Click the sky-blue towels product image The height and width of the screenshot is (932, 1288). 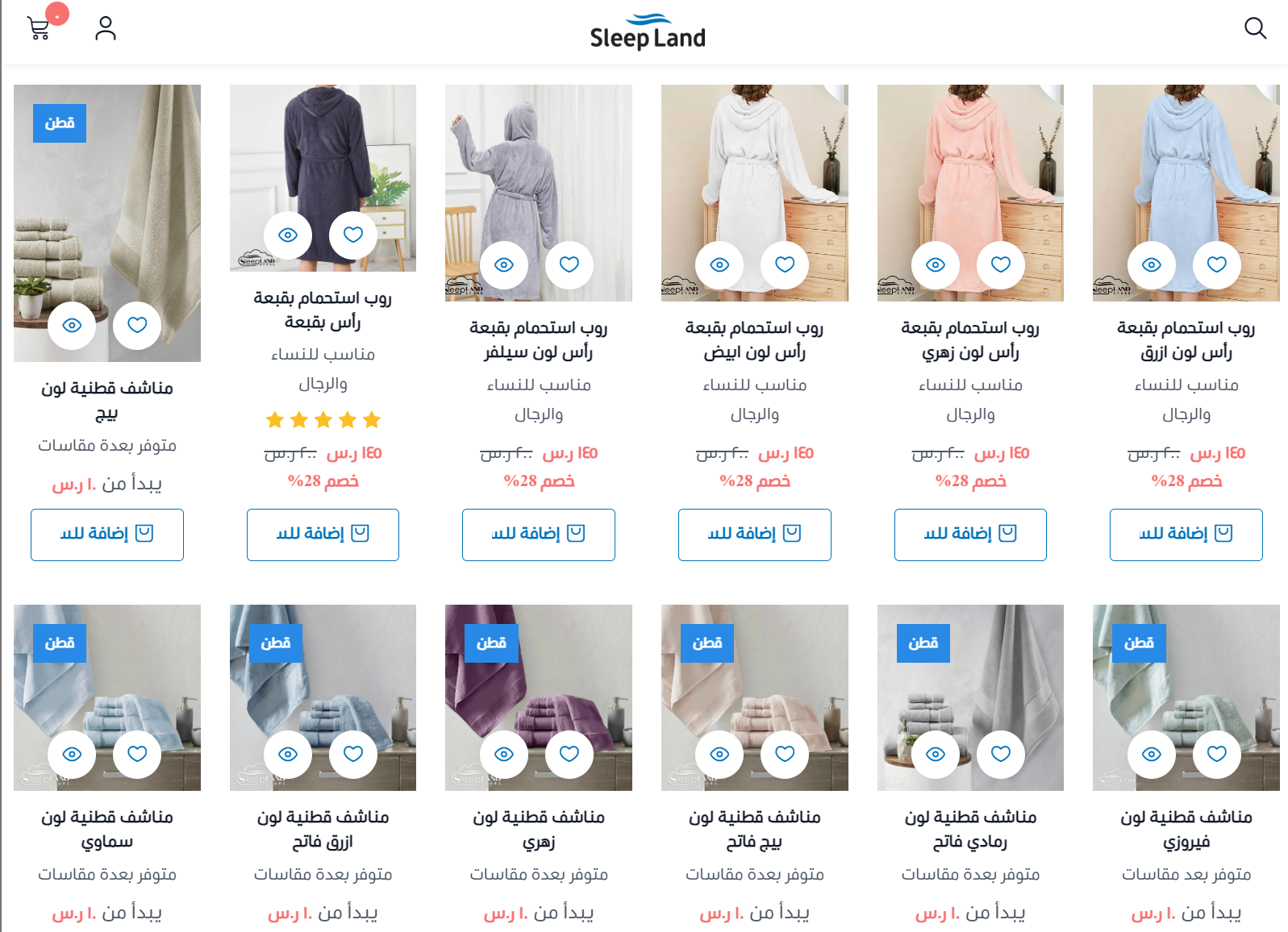107,697
